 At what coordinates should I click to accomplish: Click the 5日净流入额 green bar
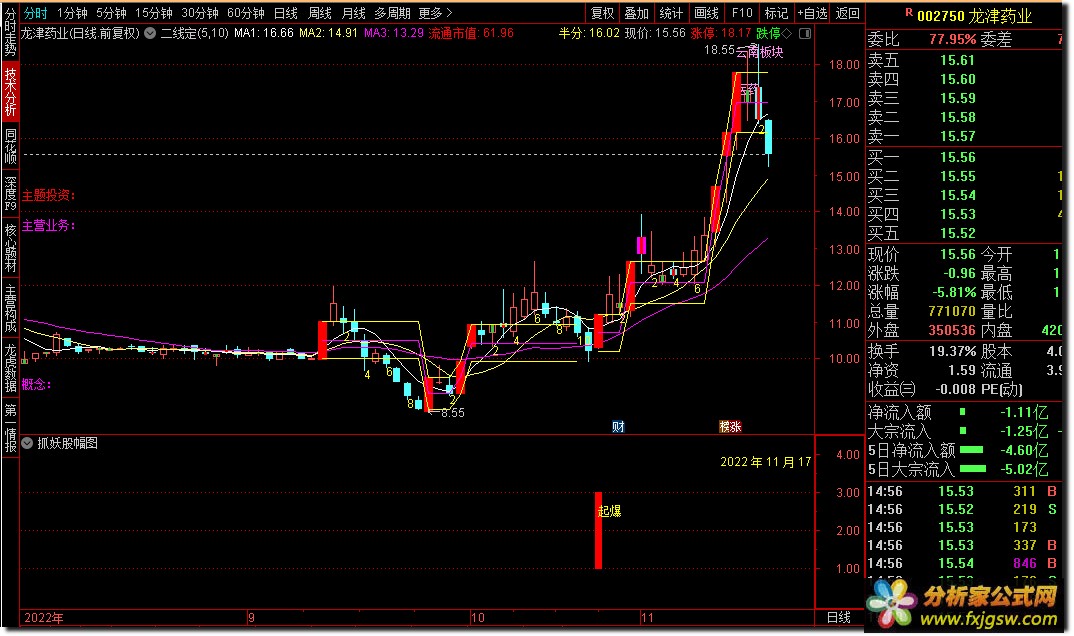click(x=972, y=450)
